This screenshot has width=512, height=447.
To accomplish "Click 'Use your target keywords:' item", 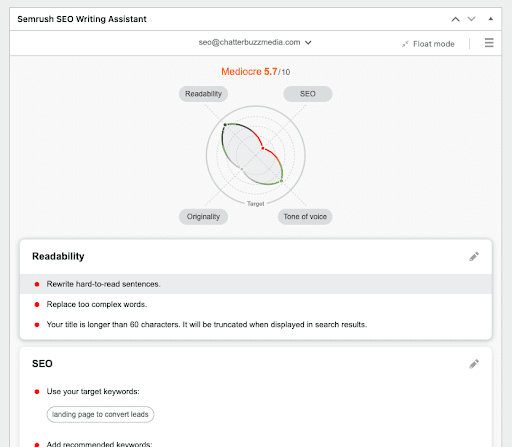I will [93, 391].
